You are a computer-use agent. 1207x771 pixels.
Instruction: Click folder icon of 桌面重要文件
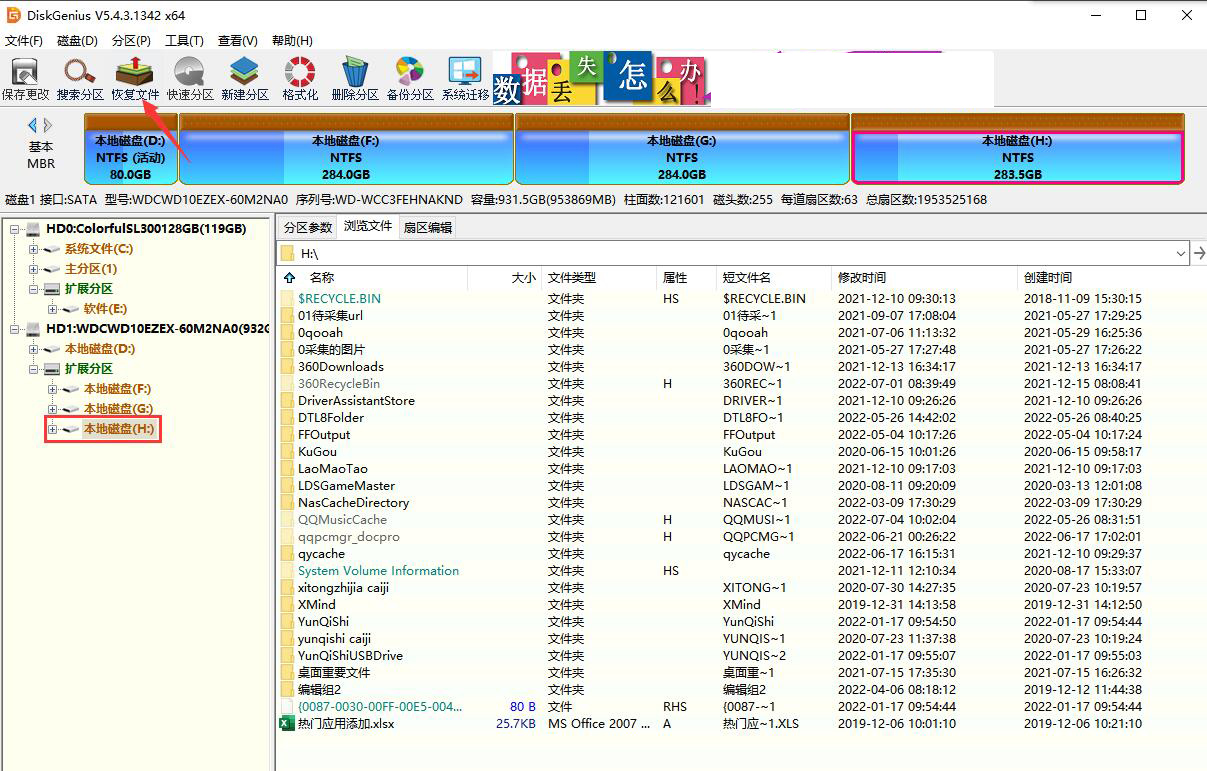(x=287, y=673)
